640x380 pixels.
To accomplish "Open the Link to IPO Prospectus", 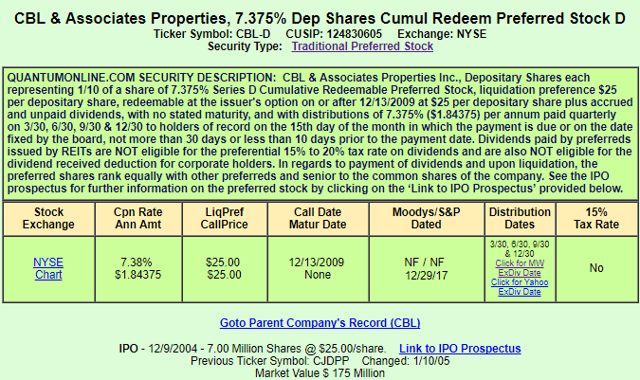I will [460, 349].
